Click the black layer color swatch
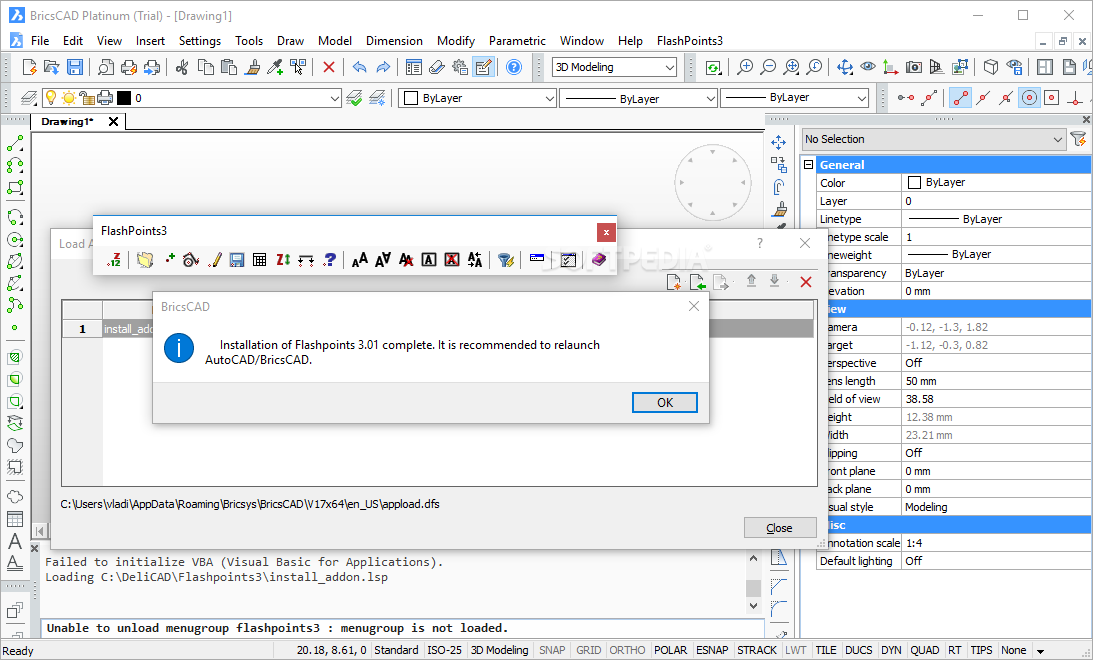The image size is (1093, 660). coord(123,98)
